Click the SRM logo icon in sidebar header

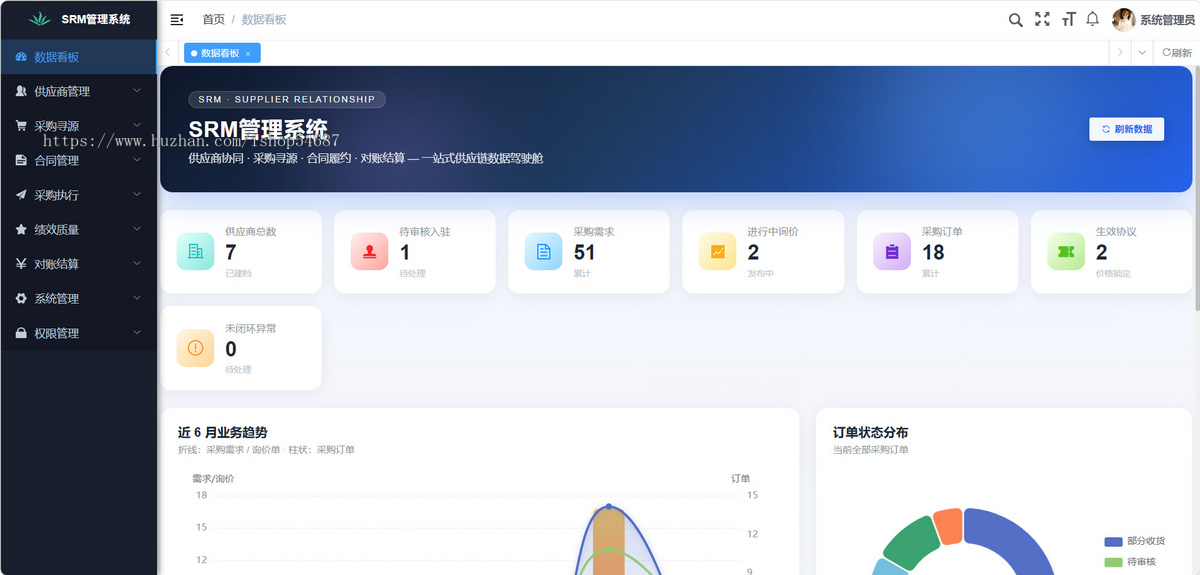(39, 19)
